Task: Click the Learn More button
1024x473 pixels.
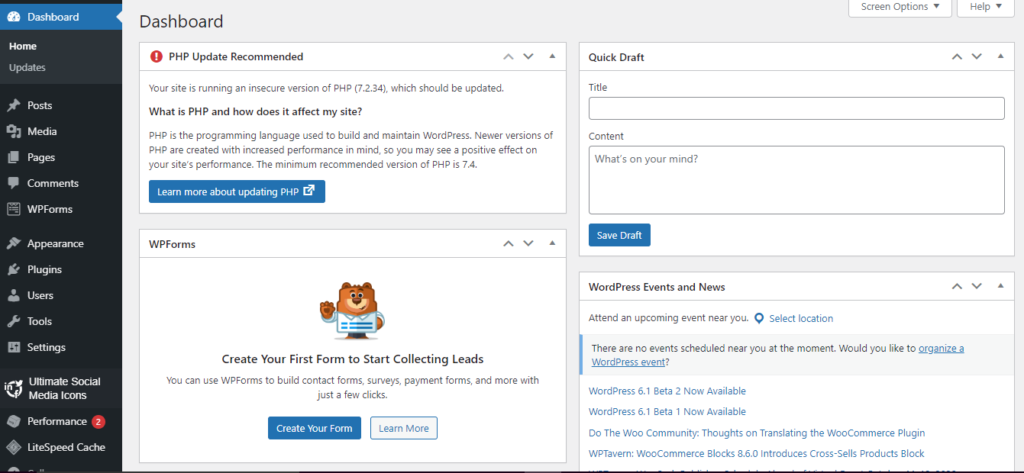Action: [404, 429]
